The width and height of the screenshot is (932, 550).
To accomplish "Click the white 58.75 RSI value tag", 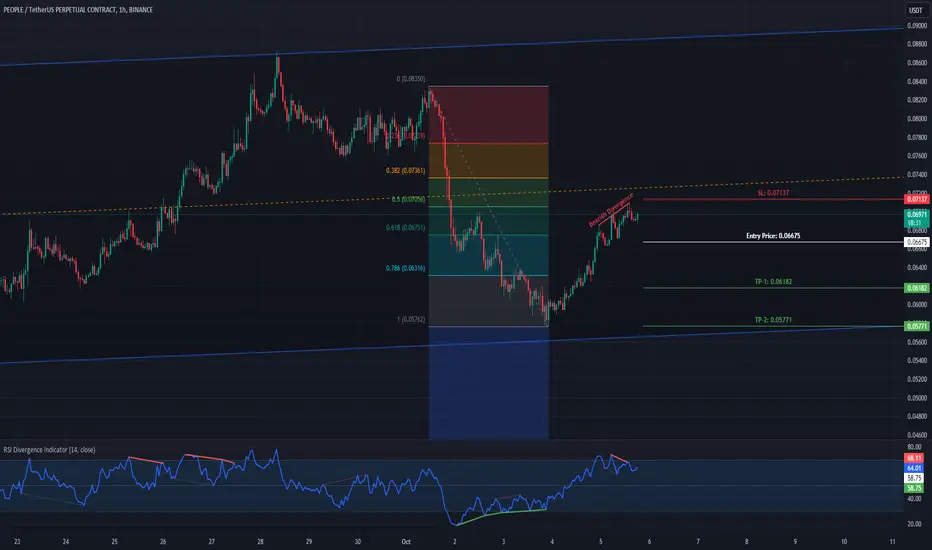I will tap(914, 478).
